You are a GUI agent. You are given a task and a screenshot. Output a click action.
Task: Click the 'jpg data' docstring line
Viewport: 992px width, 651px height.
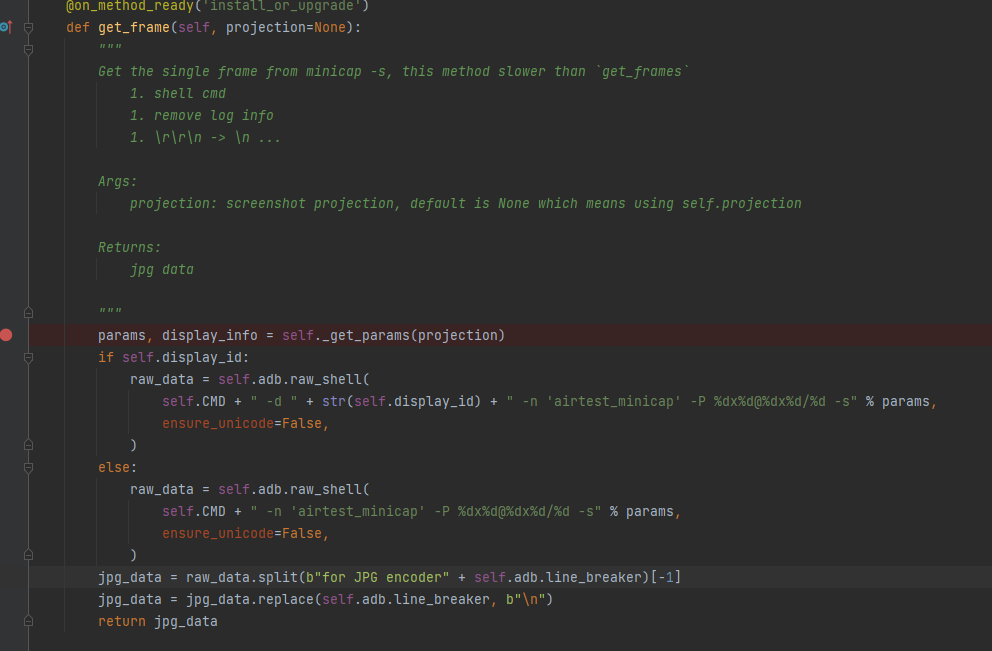162,270
